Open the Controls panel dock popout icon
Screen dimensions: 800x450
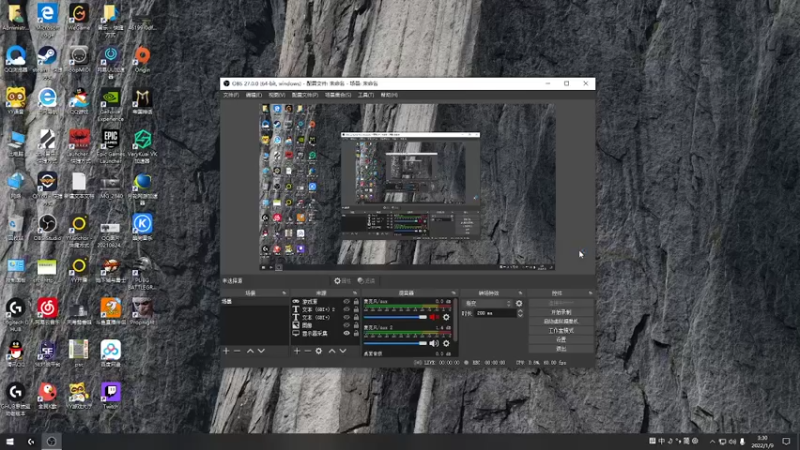click(x=590, y=293)
